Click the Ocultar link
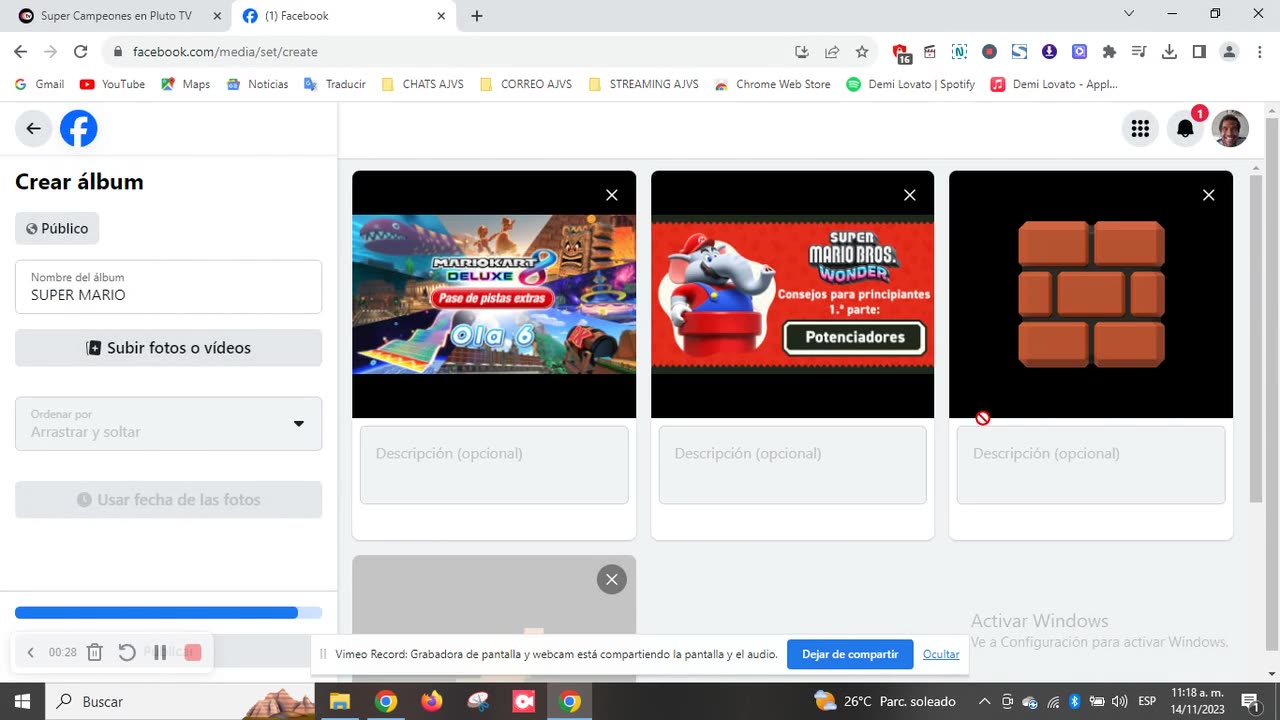 (x=941, y=654)
